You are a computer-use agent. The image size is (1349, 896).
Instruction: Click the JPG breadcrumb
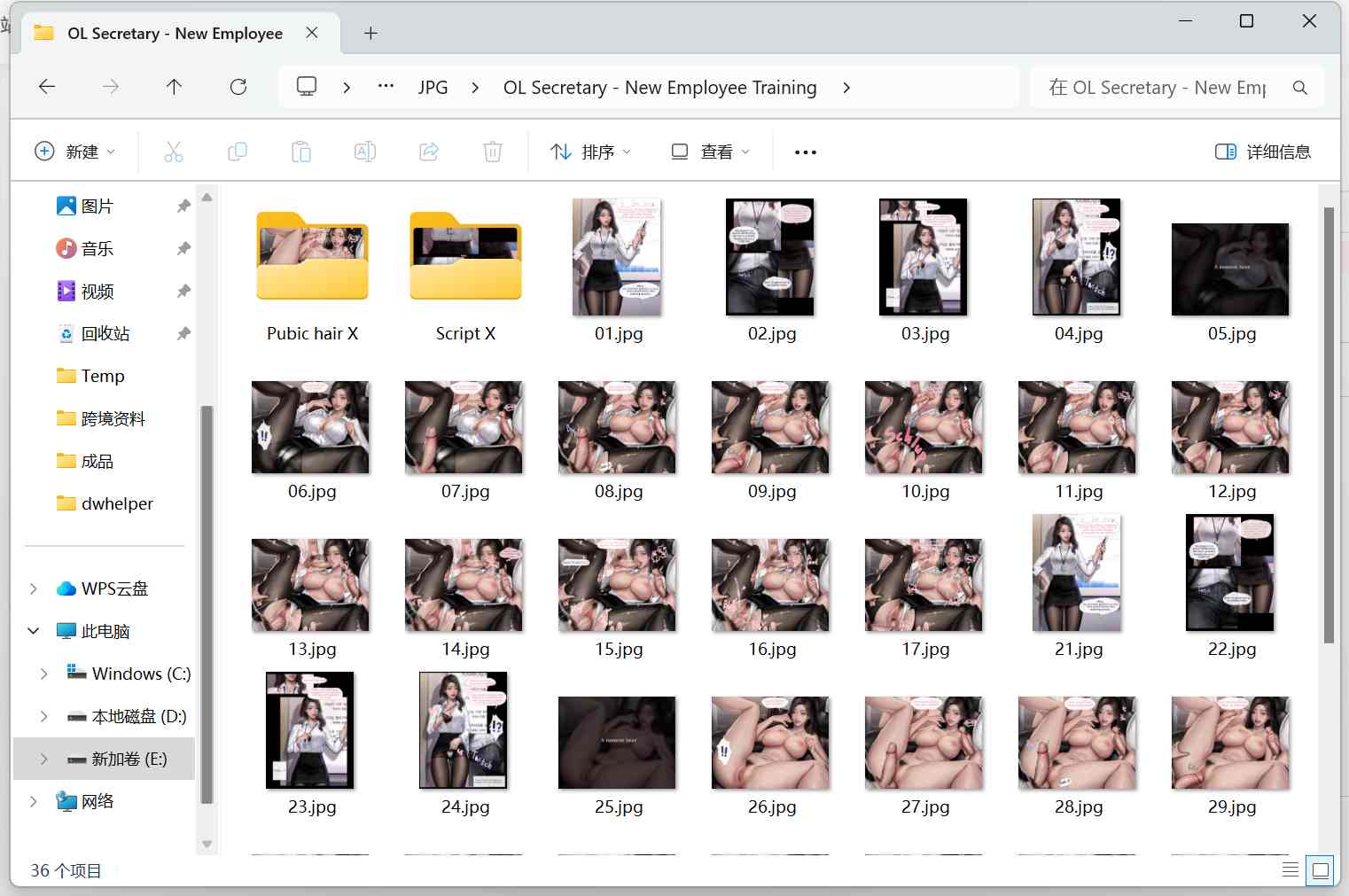click(433, 88)
